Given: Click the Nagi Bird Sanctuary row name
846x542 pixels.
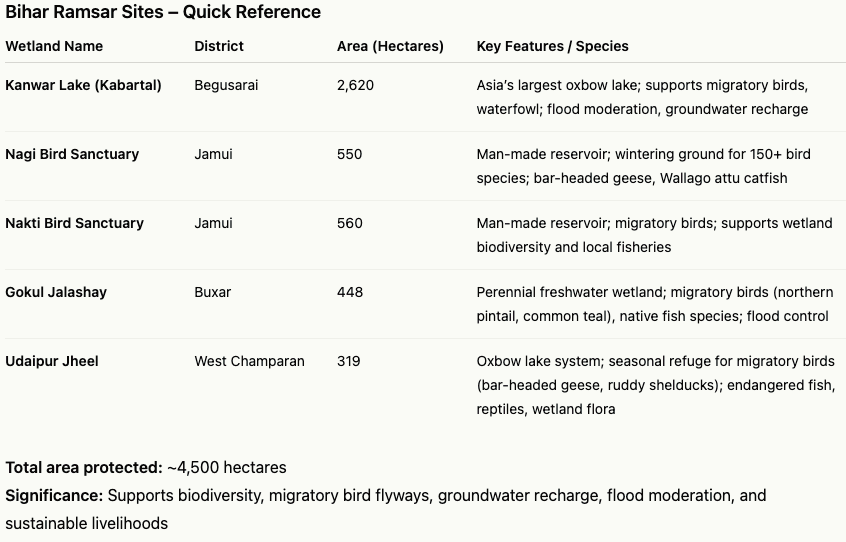Looking at the screenshot, I should [x=72, y=154].
